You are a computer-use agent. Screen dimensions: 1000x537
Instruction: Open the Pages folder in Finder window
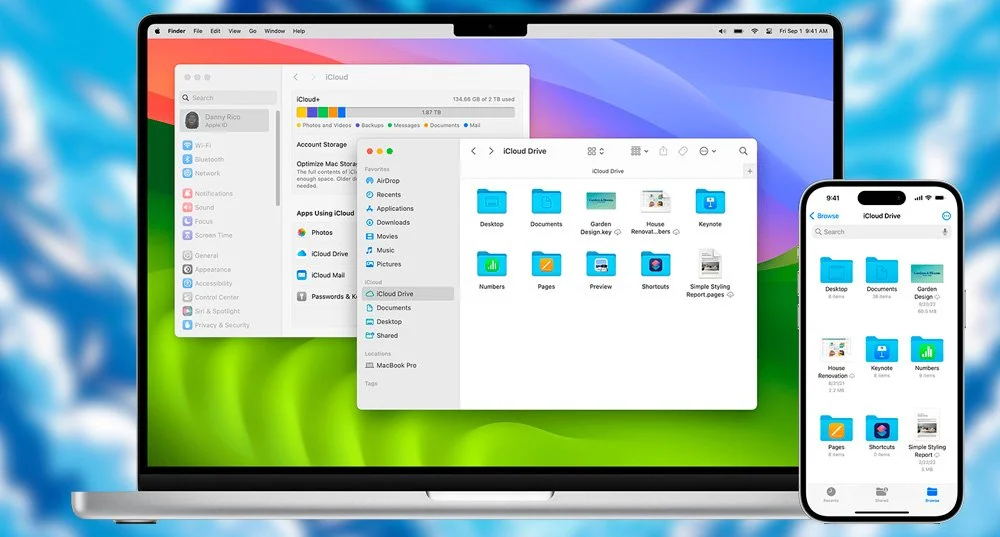(546, 264)
